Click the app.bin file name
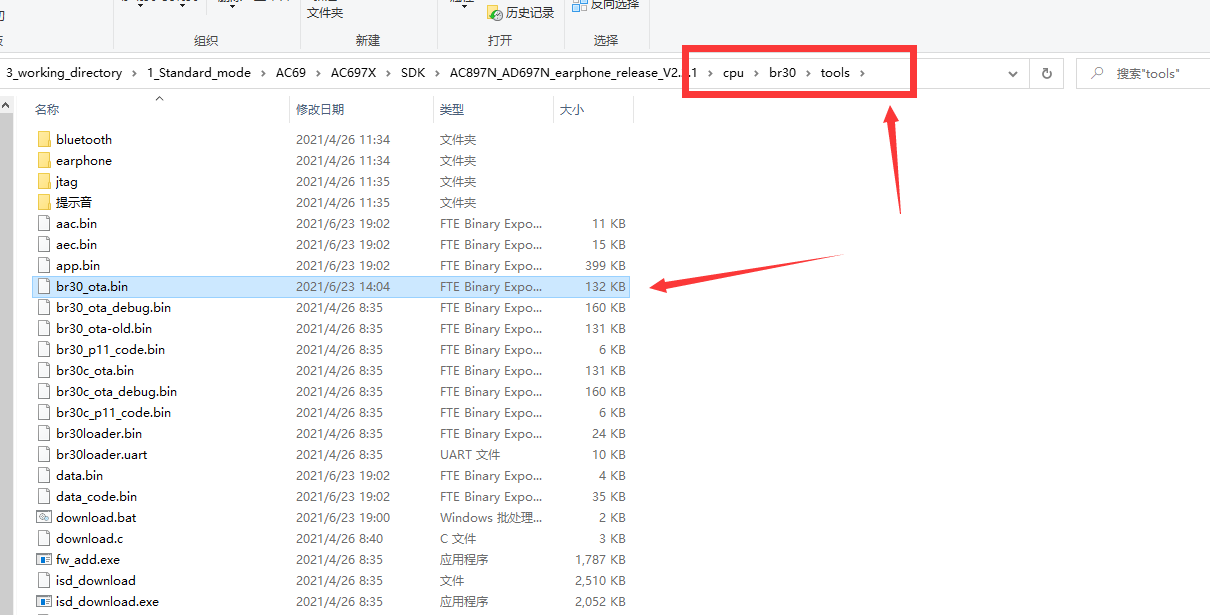 click(x=78, y=266)
